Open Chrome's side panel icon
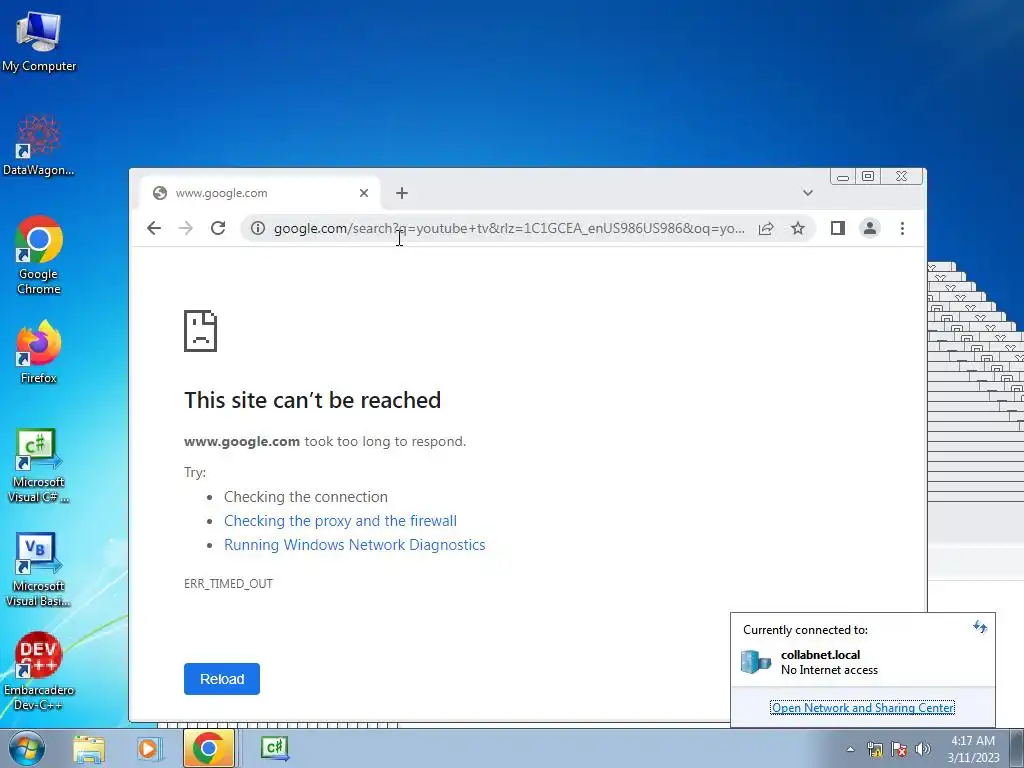The image size is (1024, 768). tap(838, 228)
